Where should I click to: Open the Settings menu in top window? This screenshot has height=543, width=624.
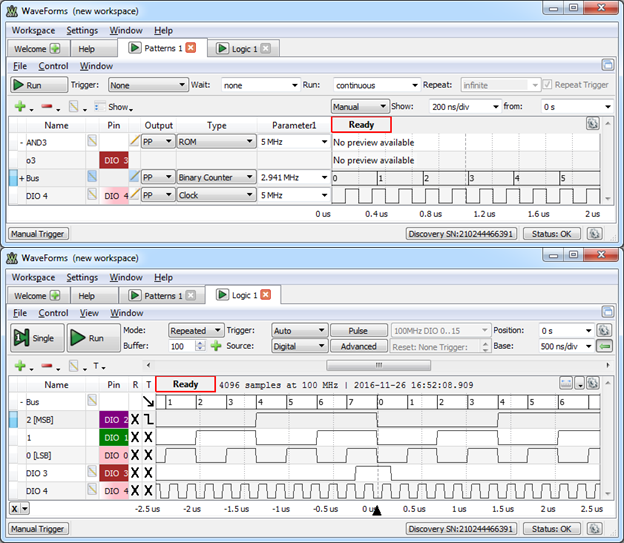pyautogui.click(x=82, y=30)
